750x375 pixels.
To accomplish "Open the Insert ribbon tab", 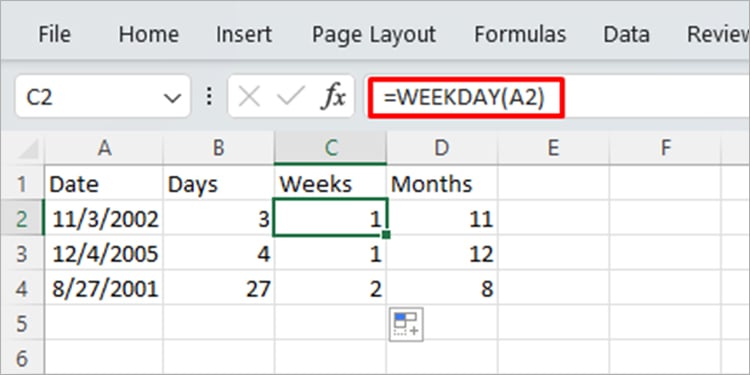I will click(243, 34).
